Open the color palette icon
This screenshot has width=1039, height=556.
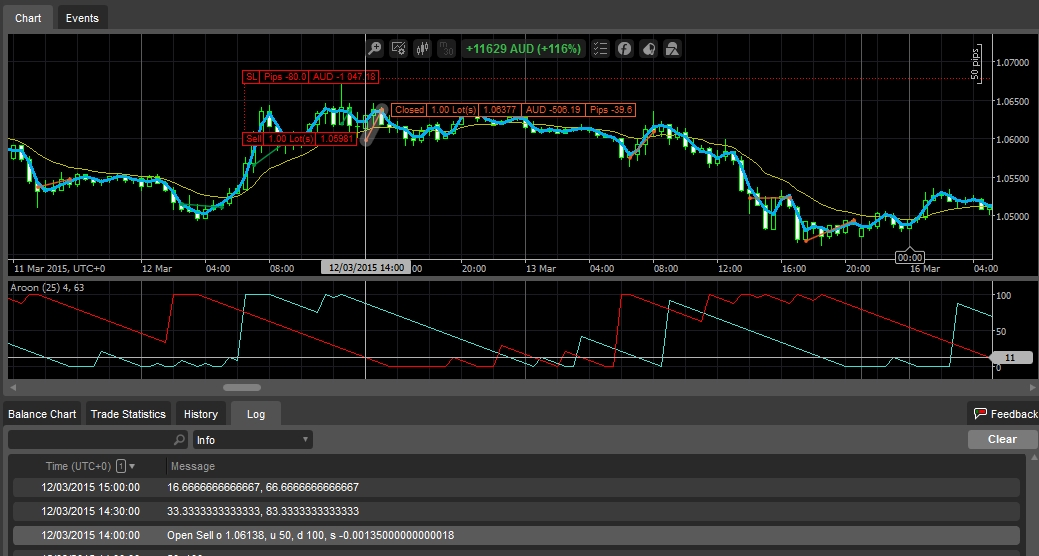(649, 48)
